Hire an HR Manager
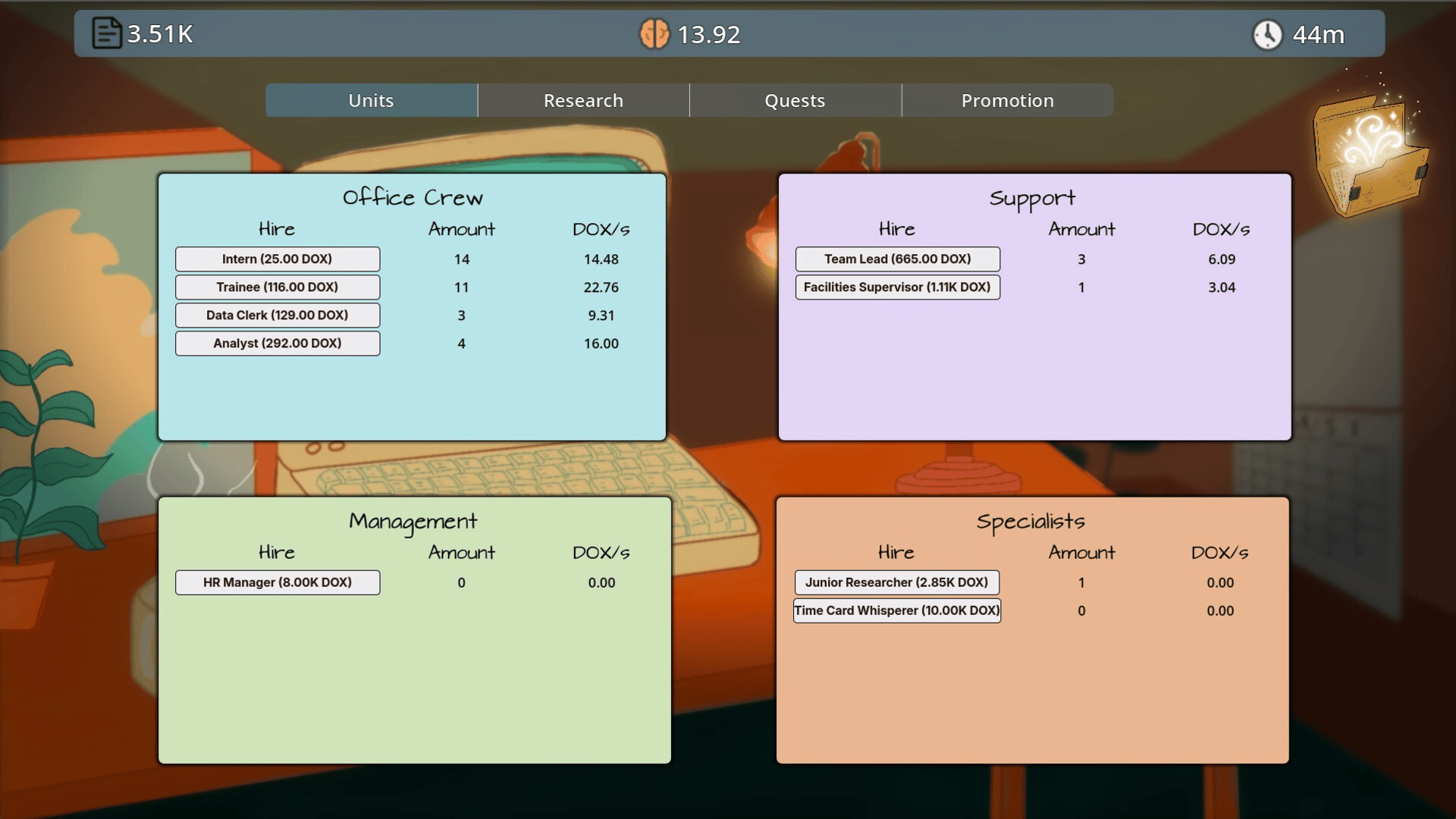The height and width of the screenshot is (819, 1456). (277, 582)
